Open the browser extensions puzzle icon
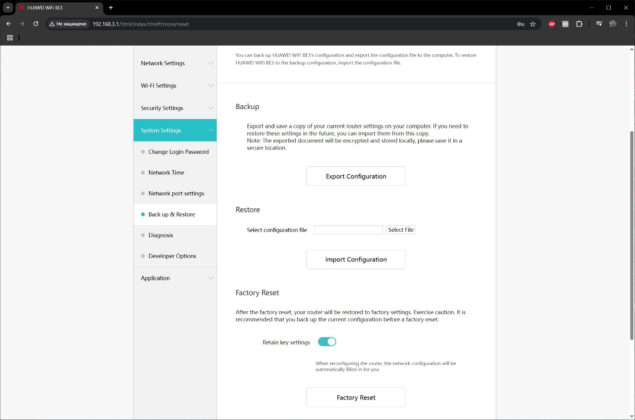 tap(579, 24)
